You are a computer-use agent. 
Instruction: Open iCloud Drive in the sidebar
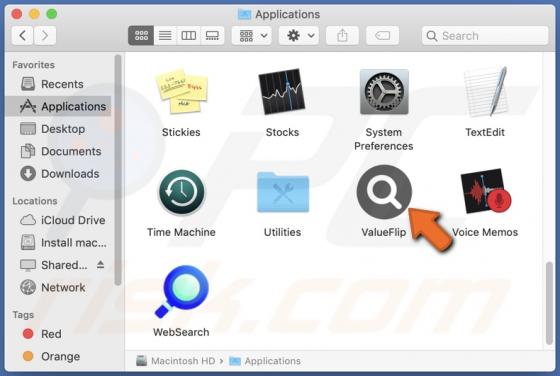(59, 220)
